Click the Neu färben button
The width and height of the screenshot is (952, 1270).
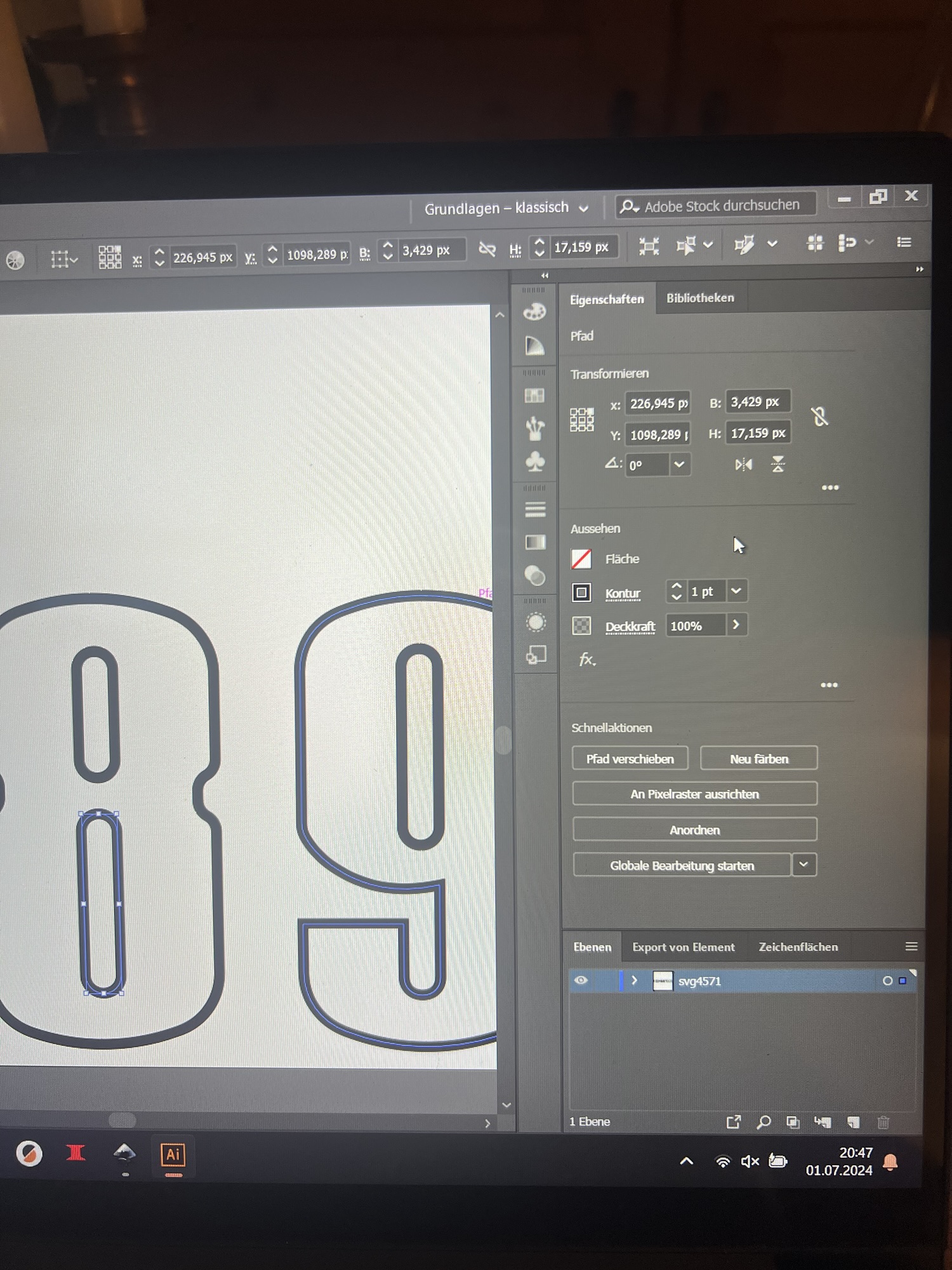(758, 759)
